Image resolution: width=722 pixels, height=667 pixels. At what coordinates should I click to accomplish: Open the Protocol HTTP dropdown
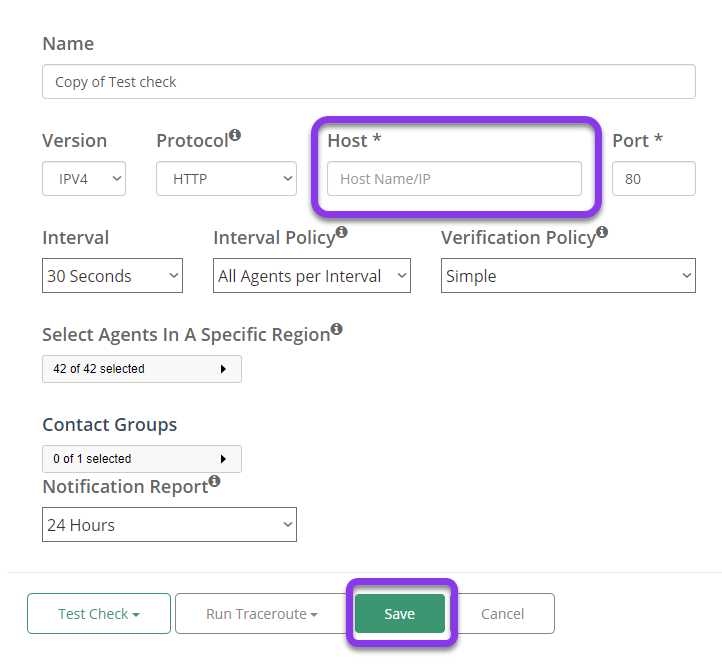226,179
